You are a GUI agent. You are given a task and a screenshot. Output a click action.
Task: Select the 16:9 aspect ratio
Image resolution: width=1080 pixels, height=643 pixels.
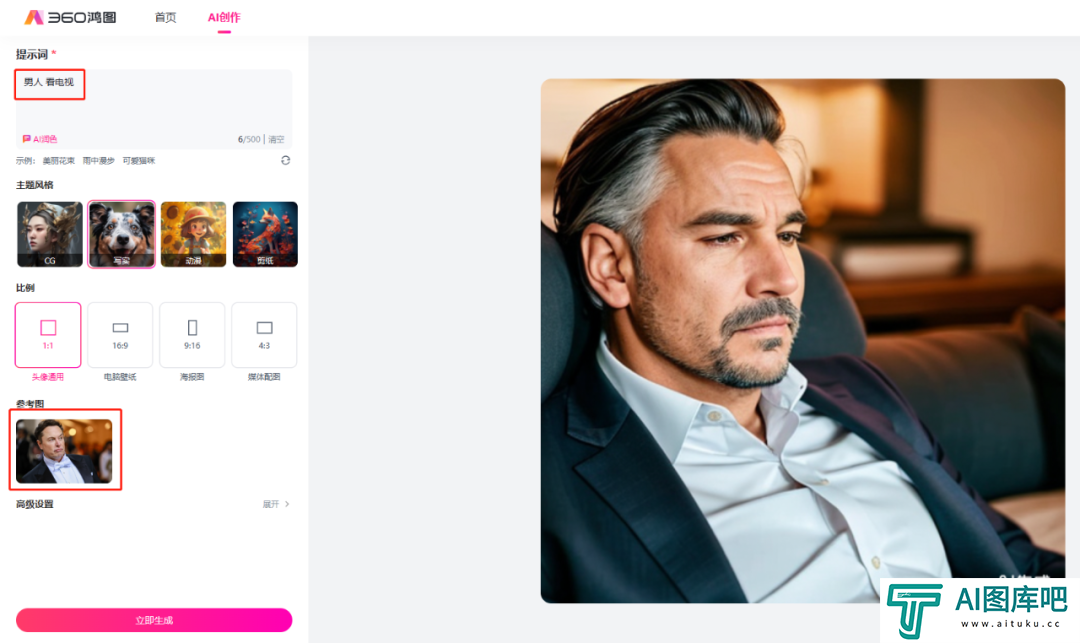(120, 335)
